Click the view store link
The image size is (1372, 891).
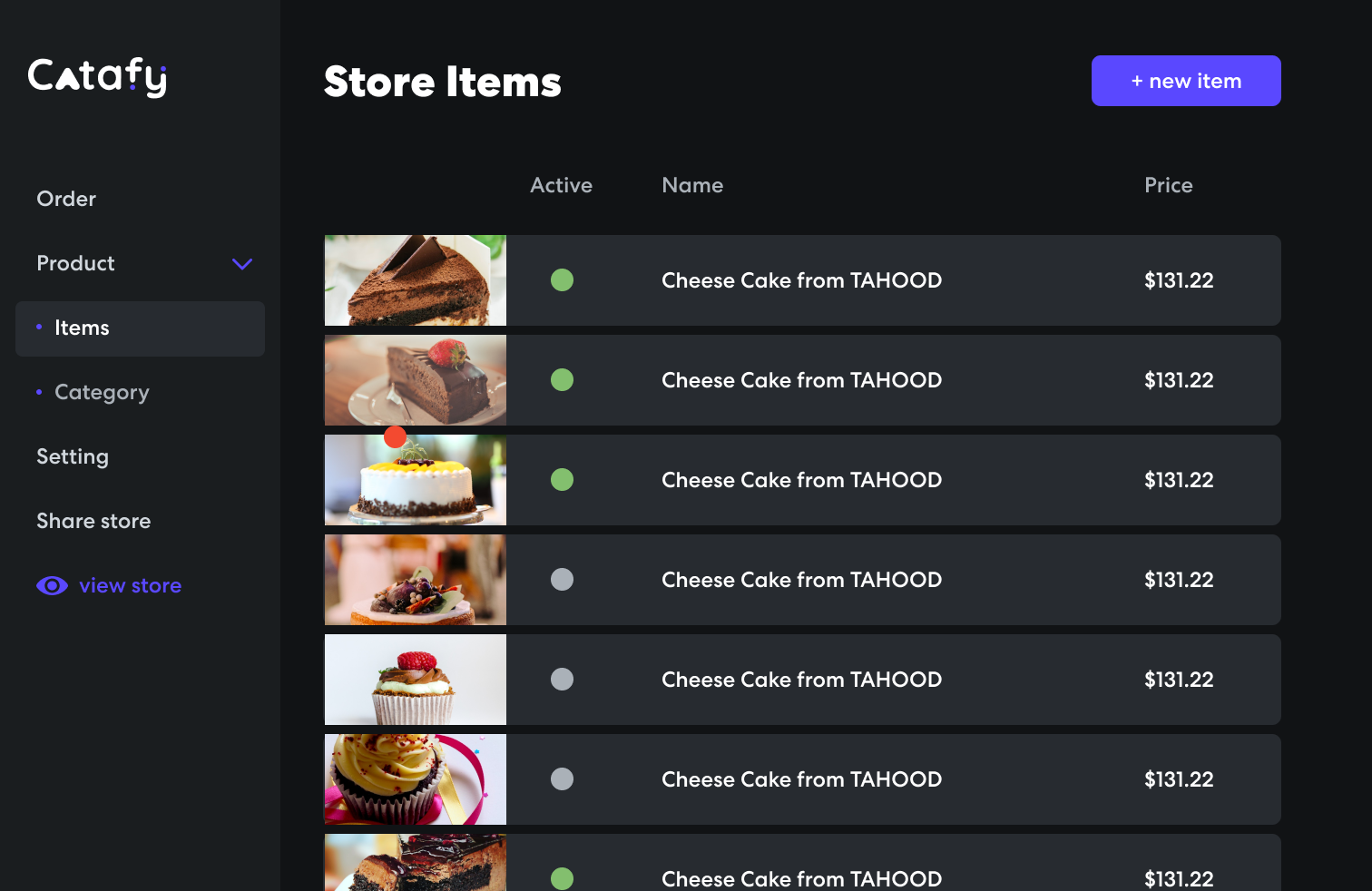coord(130,586)
